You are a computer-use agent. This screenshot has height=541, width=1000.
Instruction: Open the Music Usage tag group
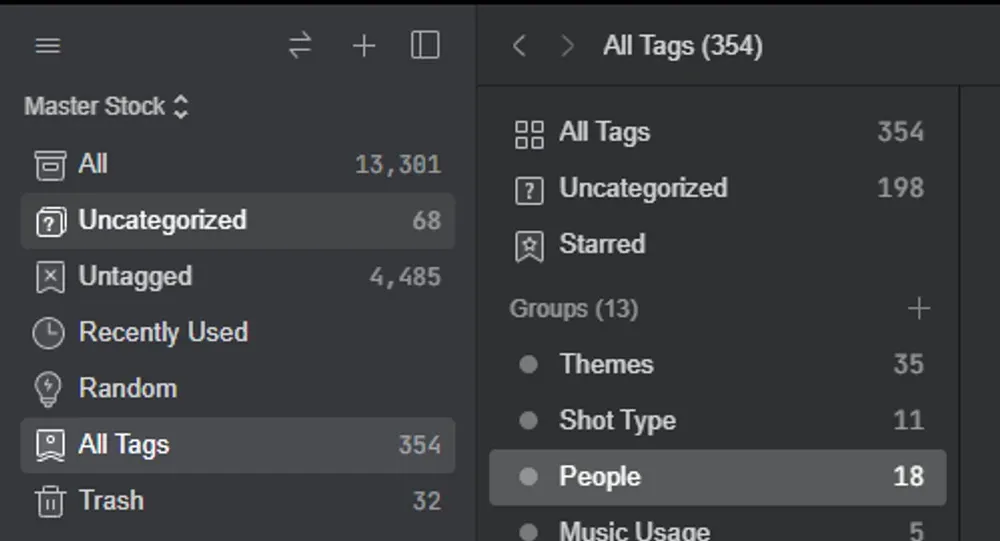coord(717,531)
